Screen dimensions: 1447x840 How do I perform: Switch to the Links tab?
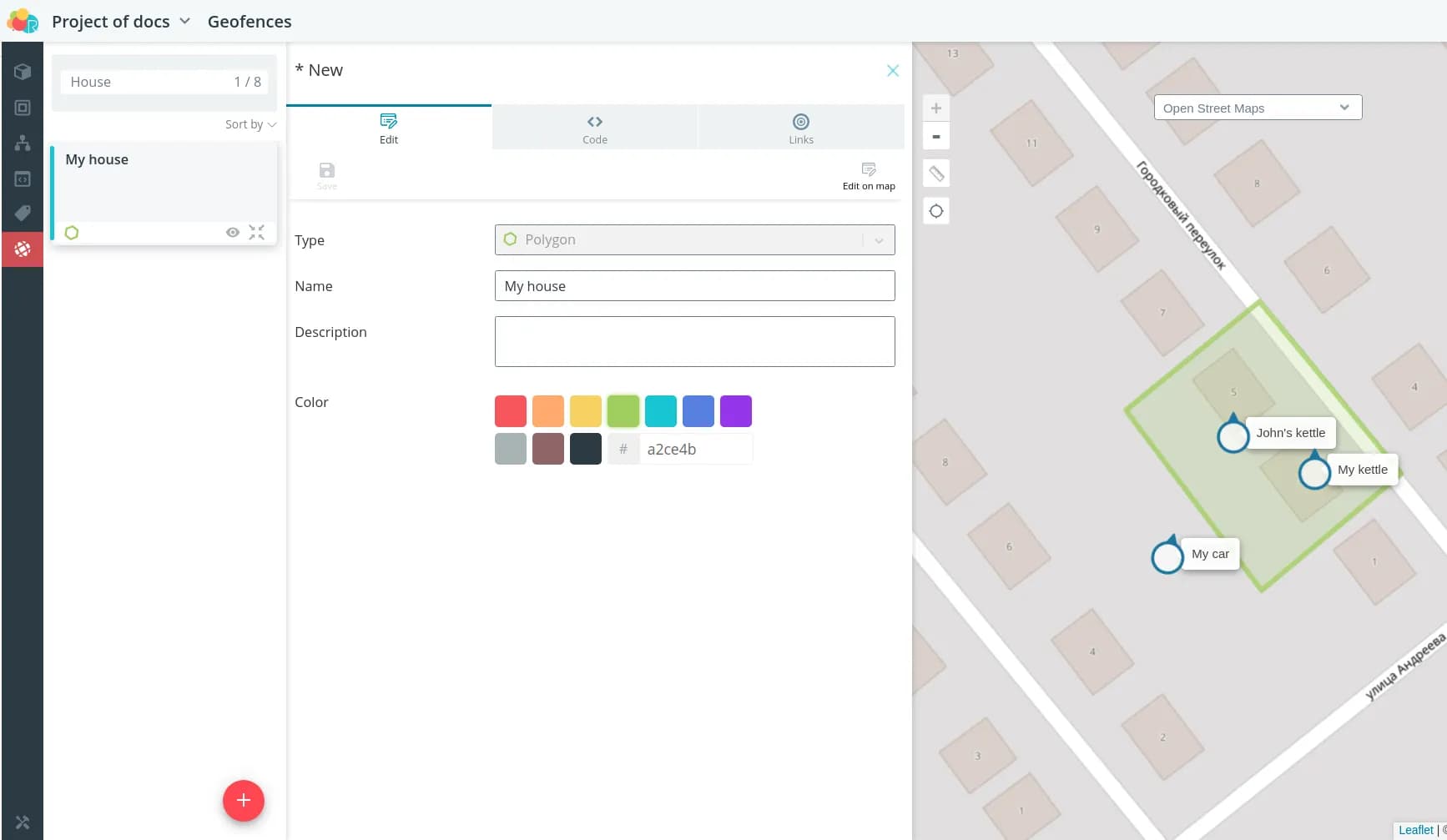point(801,128)
